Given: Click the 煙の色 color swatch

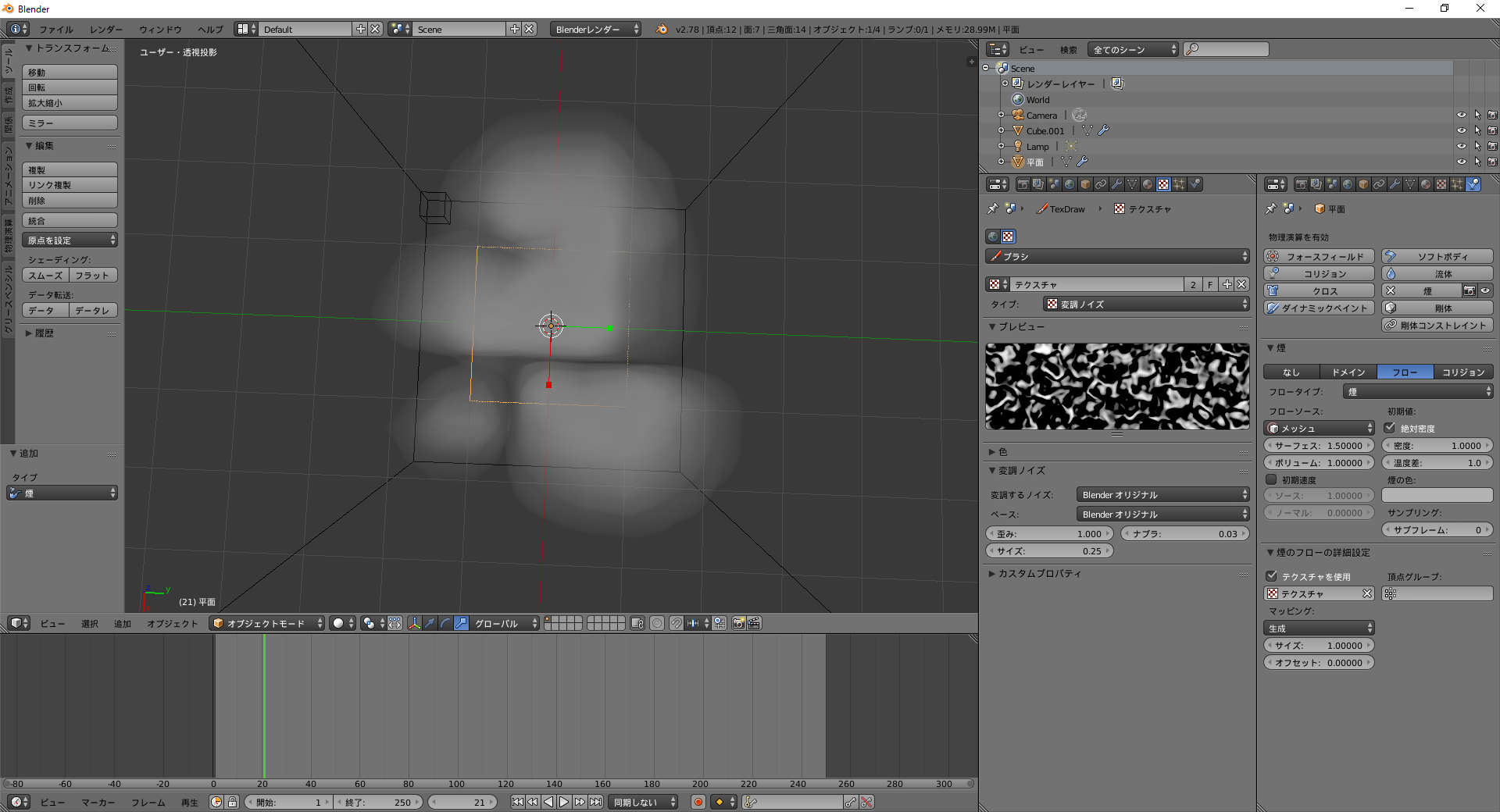Looking at the screenshot, I should click(1437, 496).
